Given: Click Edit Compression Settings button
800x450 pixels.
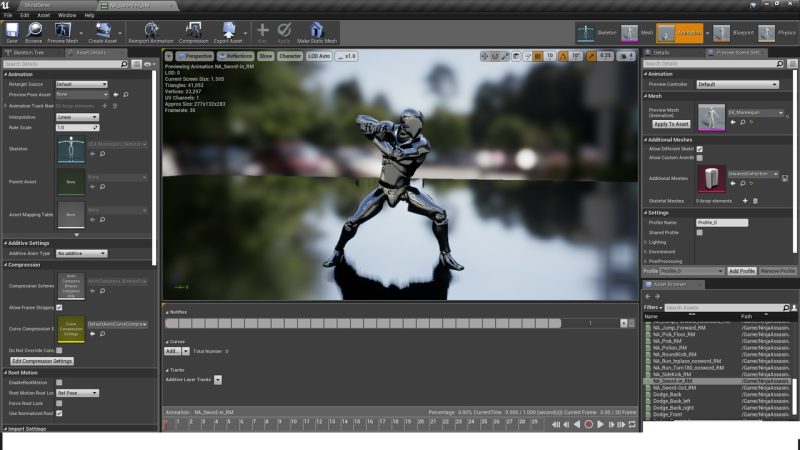Looking at the screenshot, I should [x=42, y=360].
